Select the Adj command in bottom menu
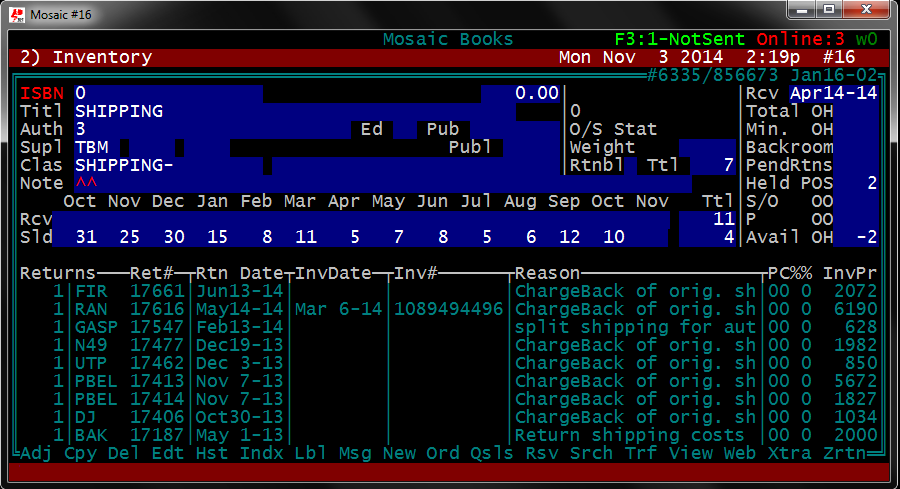The image size is (900, 489). 36,453
